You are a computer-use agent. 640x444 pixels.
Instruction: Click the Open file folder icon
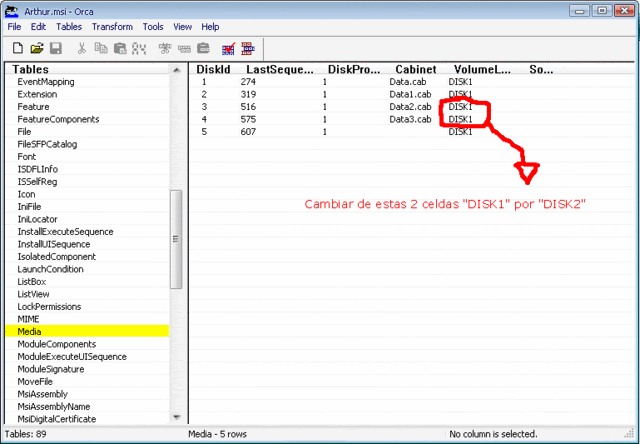tap(37, 48)
